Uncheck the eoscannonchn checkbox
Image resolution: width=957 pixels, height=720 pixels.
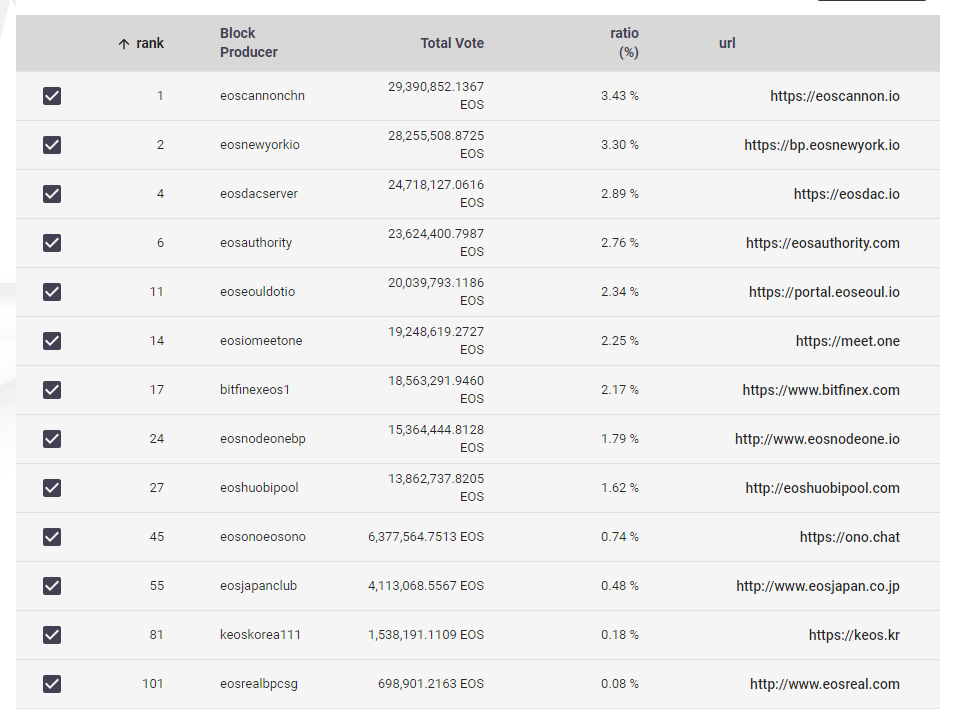(x=52, y=96)
